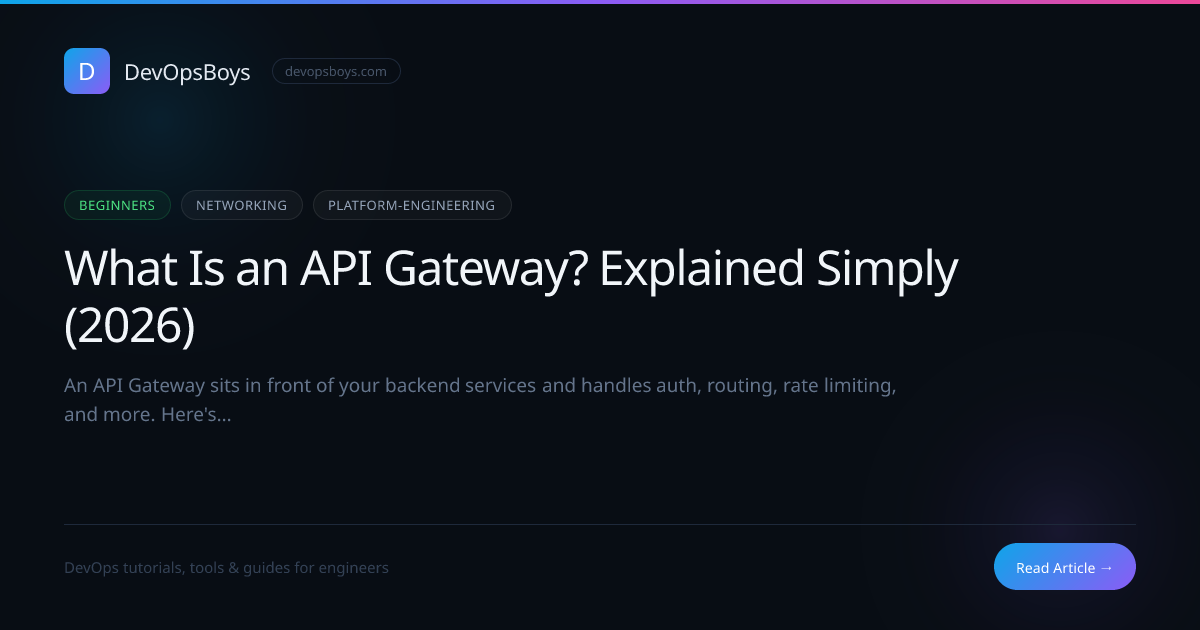The height and width of the screenshot is (630, 1200).
Task: Click the DevOpsBoys brand name
Action: (x=187, y=72)
